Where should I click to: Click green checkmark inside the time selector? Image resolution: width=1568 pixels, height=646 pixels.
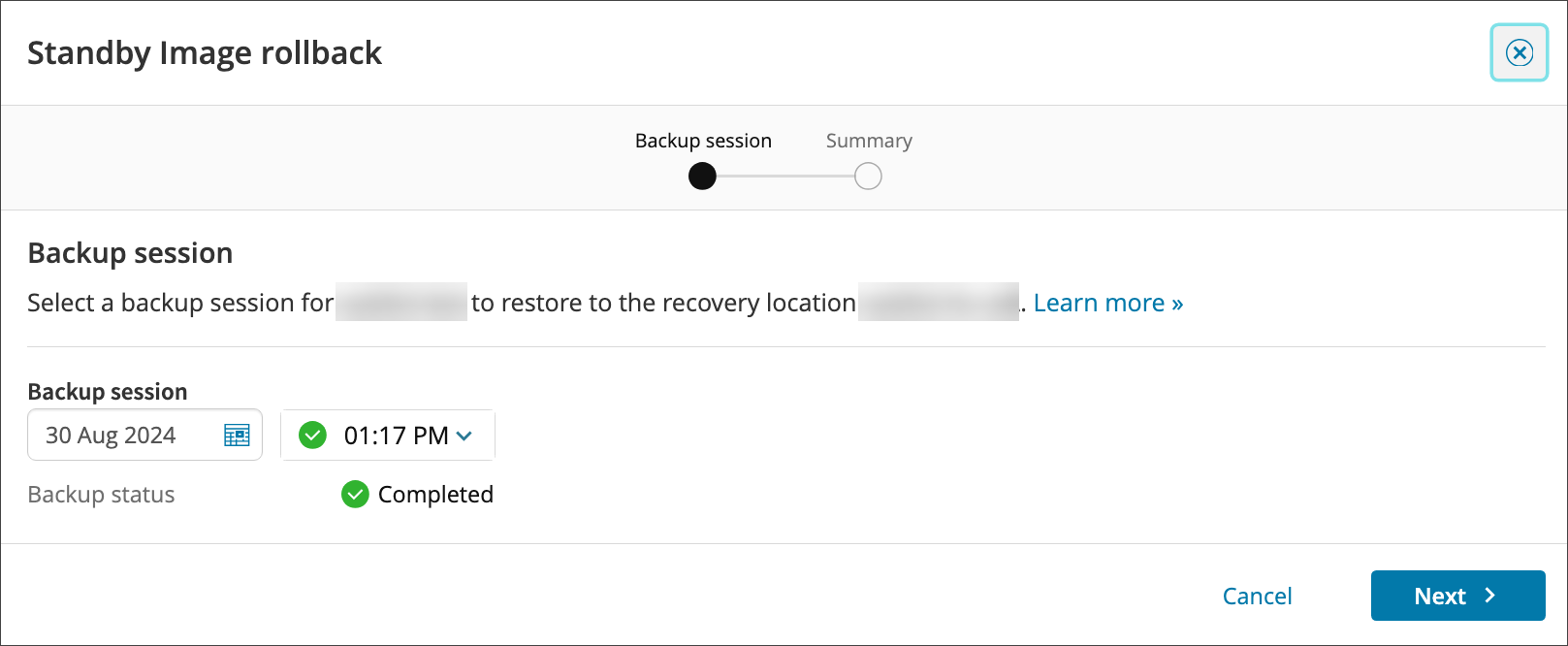click(312, 435)
